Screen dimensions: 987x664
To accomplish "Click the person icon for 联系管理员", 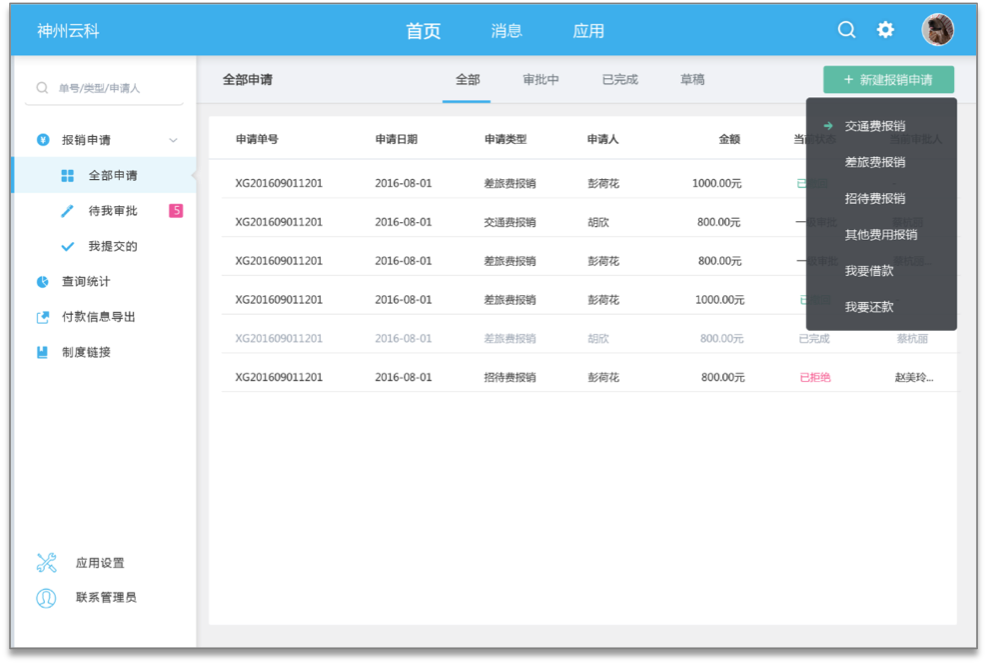I will (47, 598).
